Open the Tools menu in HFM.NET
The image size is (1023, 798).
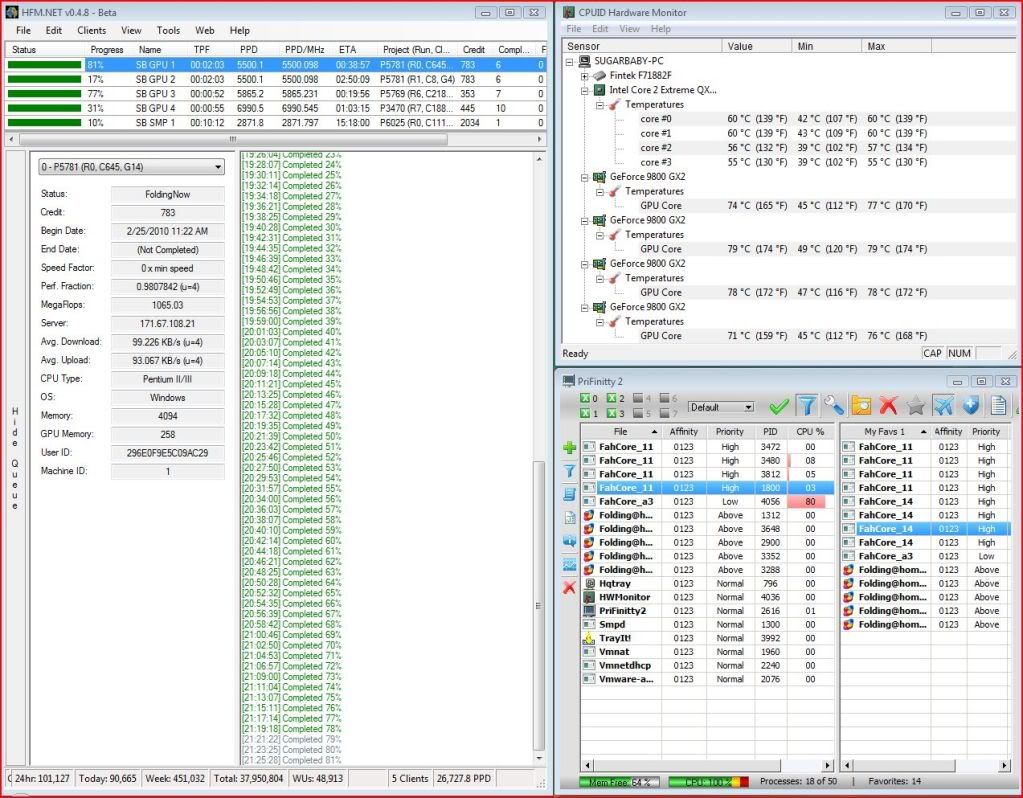click(168, 31)
